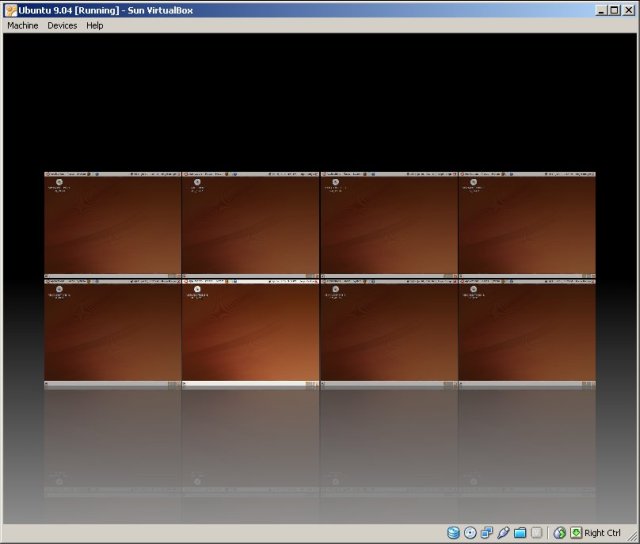Select the highlighted active workspace thumbnail

[x=250, y=333]
